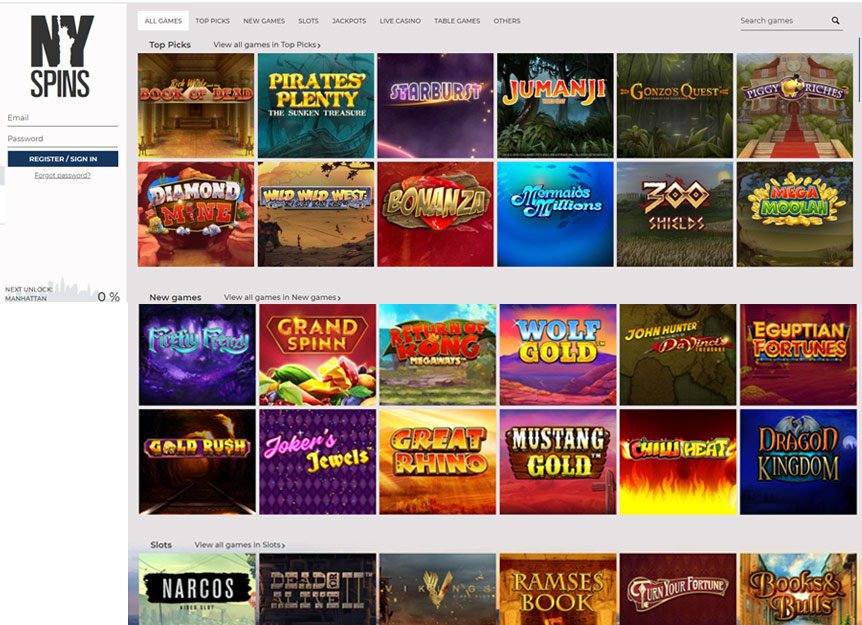Select the Piggy Riches game
The image size is (862, 625).
coord(794,106)
